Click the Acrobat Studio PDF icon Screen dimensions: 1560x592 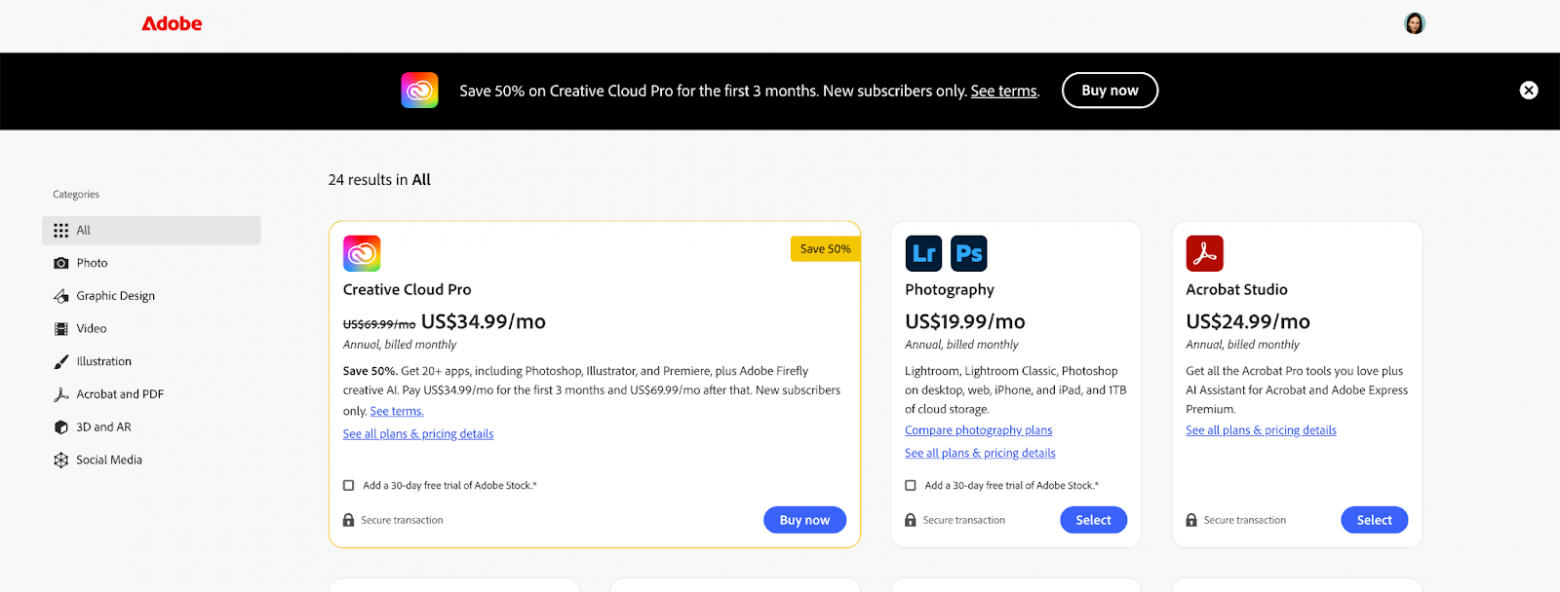[x=1204, y=253]
